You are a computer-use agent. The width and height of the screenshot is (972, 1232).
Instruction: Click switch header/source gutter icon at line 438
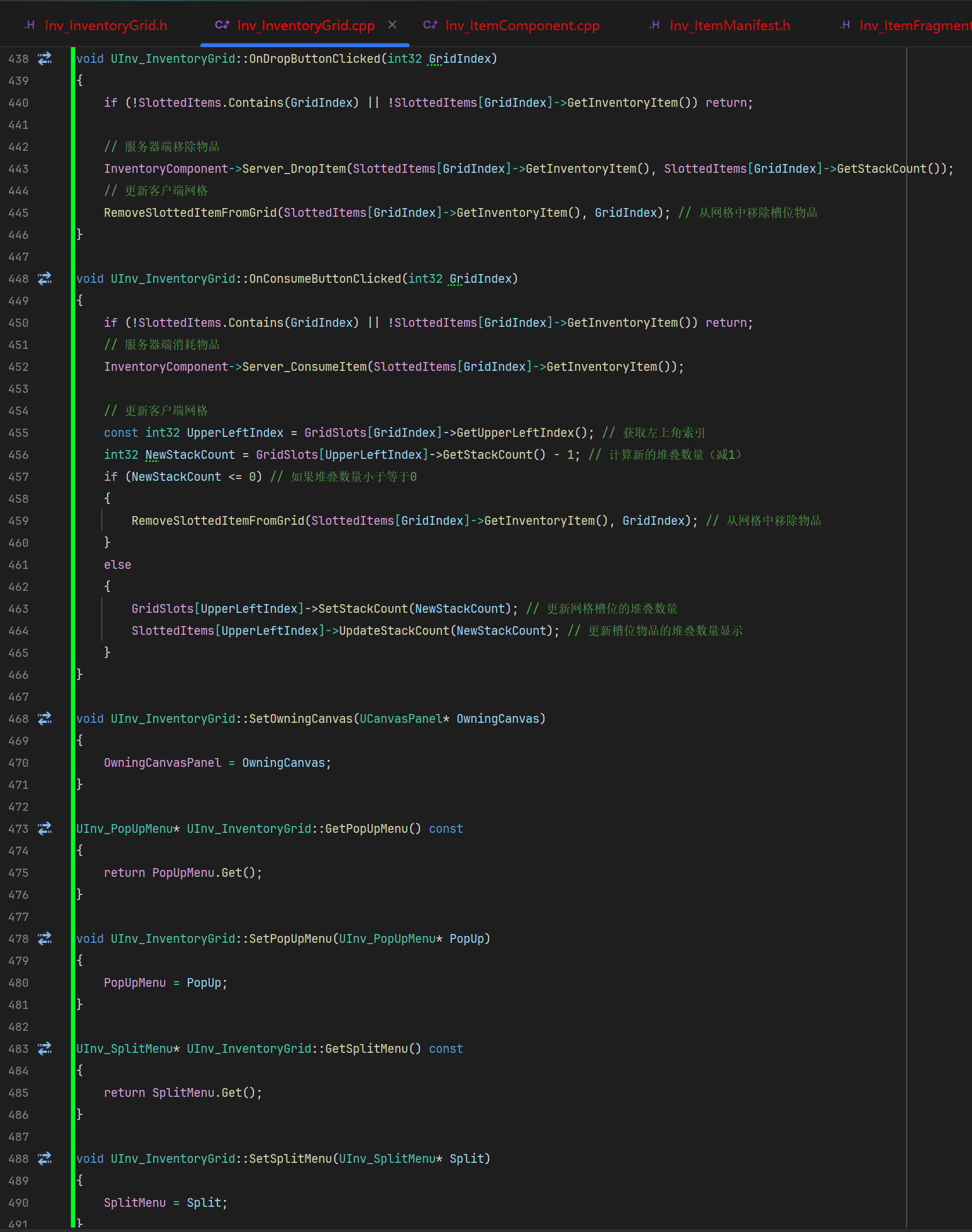click(x=45, y=58)
